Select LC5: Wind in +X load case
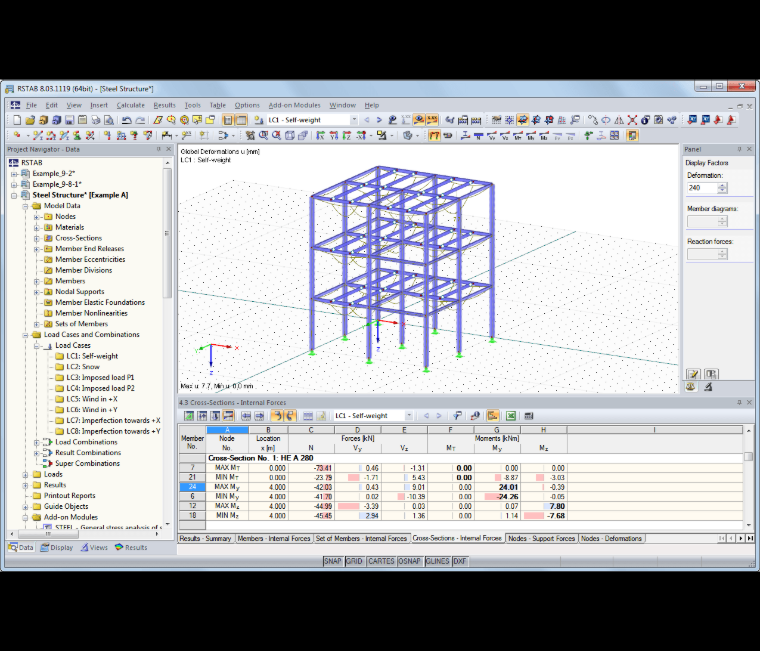The image size is (760, 651). (x=92, y=399)
